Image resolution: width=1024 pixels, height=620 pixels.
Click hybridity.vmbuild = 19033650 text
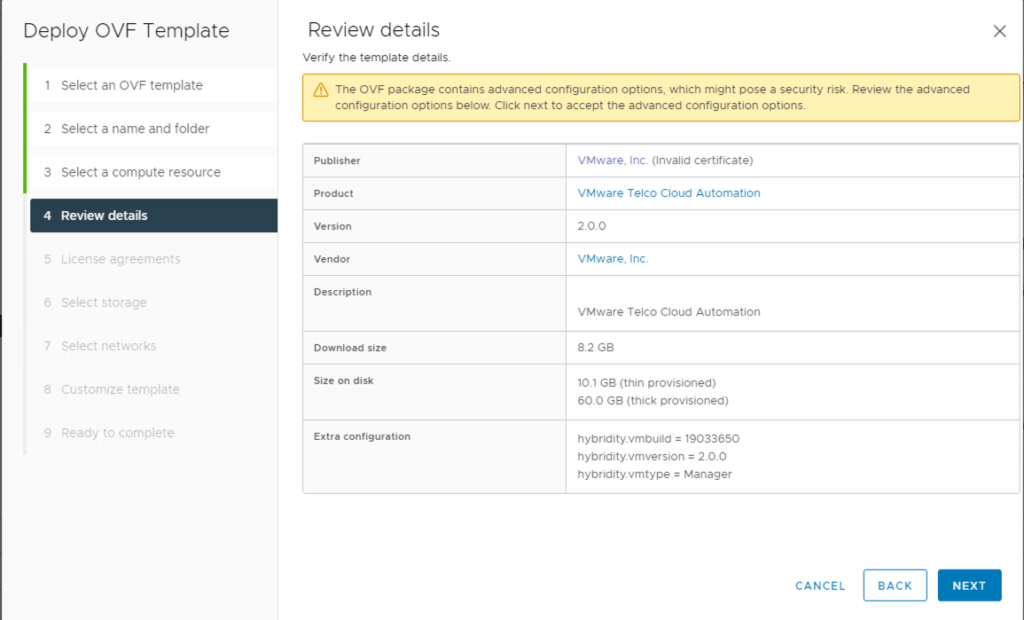click(658, 438)
